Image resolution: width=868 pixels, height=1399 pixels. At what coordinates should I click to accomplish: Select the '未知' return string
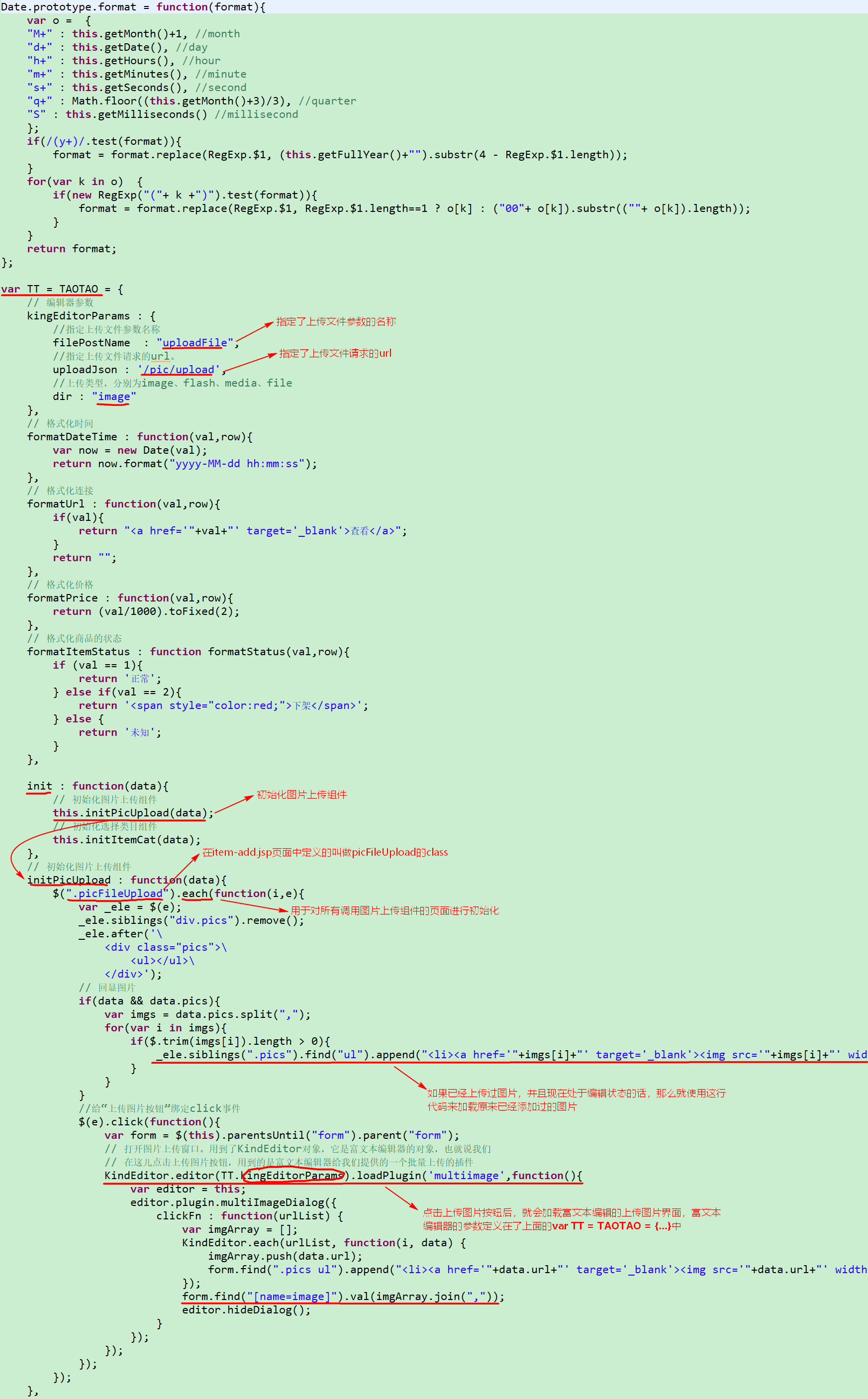[x=140, y=732]
